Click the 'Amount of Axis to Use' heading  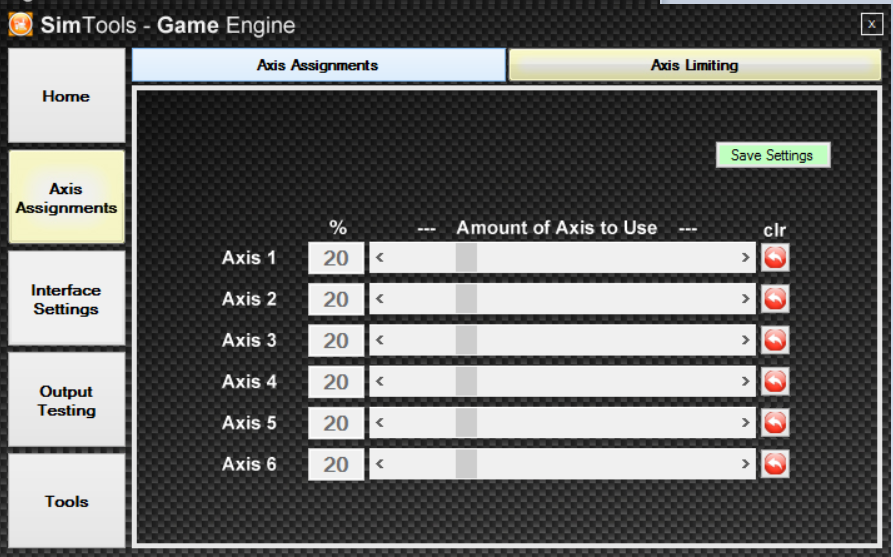(556, 228)
